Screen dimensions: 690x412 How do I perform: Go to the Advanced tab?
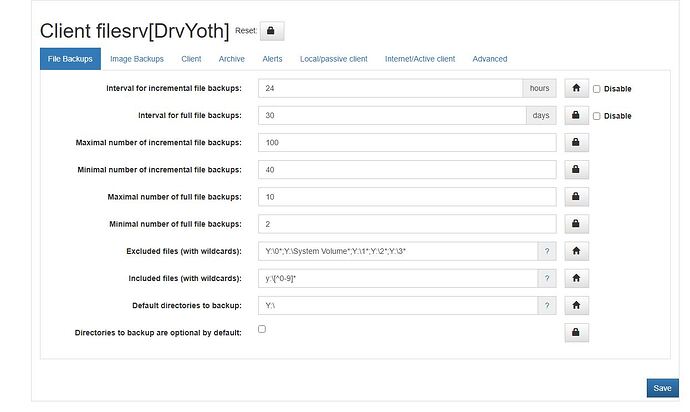tap(490, 59)
